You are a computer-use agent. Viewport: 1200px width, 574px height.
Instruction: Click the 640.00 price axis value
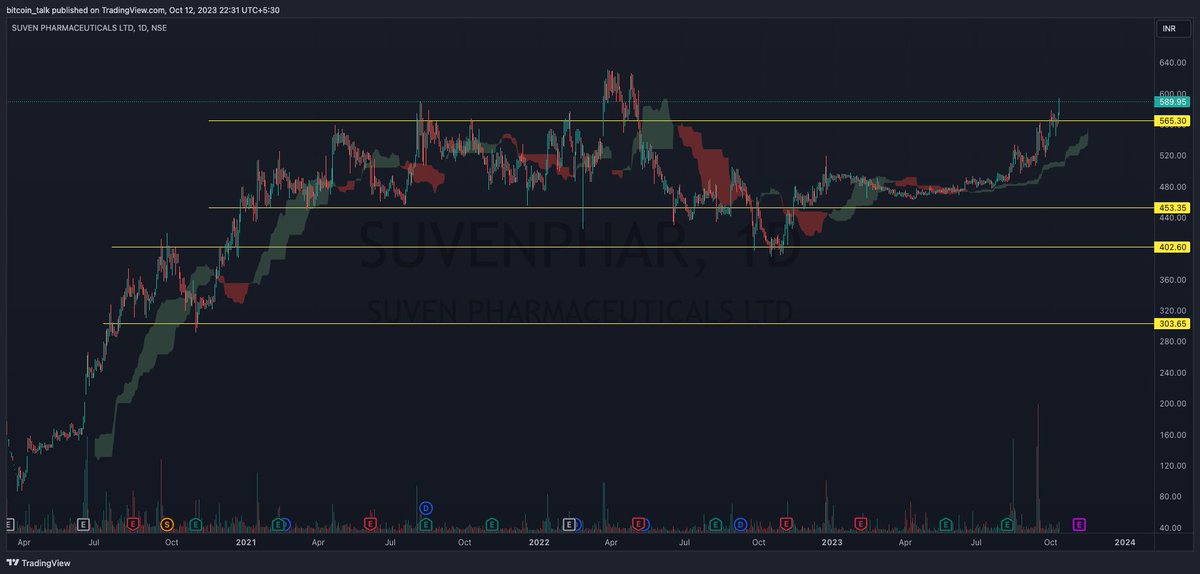tap(1172, 63)
